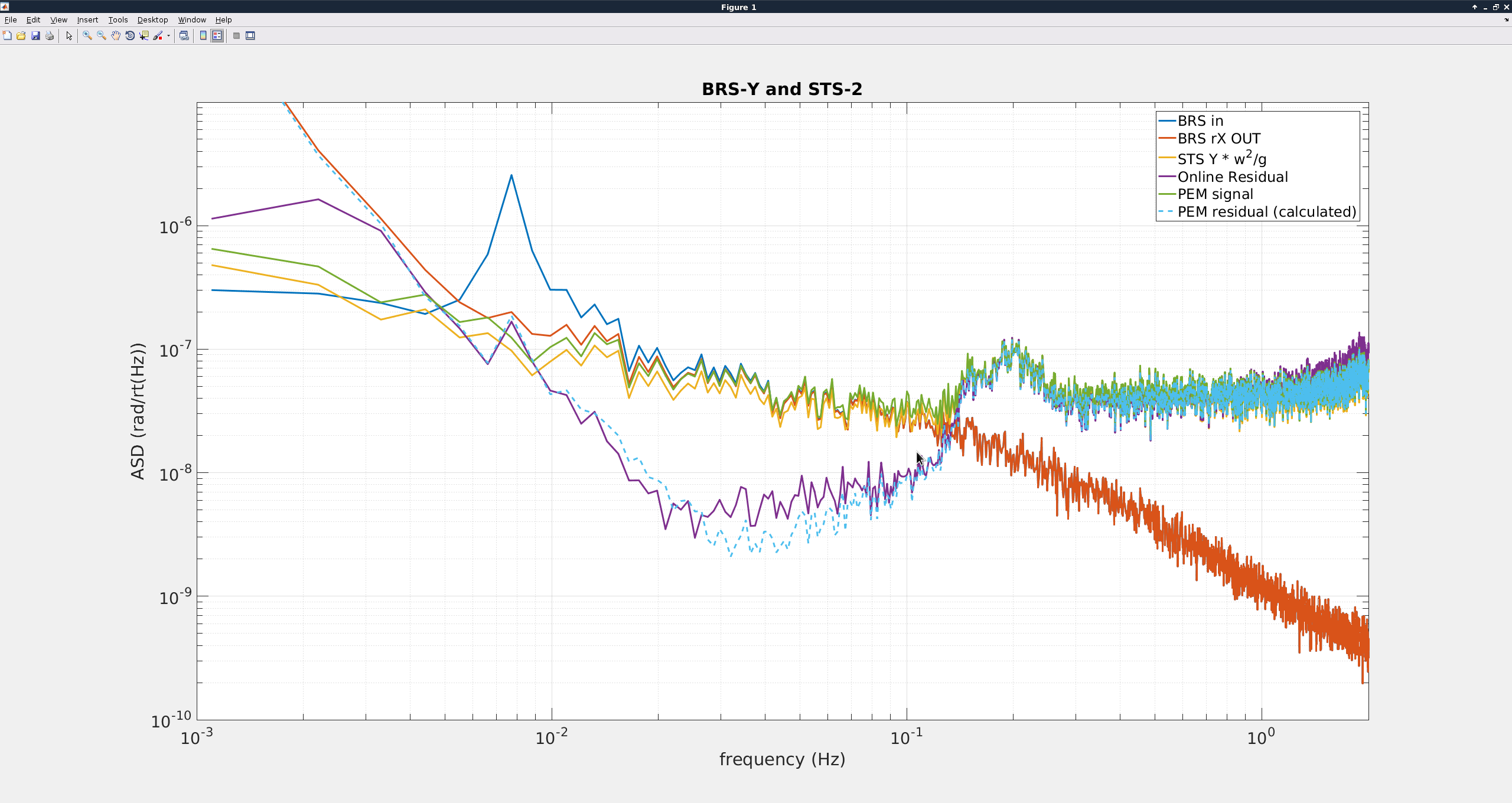1512x803 pixels.
Task: Click the 10^-6 y-axis tick label
Action: [x=175, y=226]
